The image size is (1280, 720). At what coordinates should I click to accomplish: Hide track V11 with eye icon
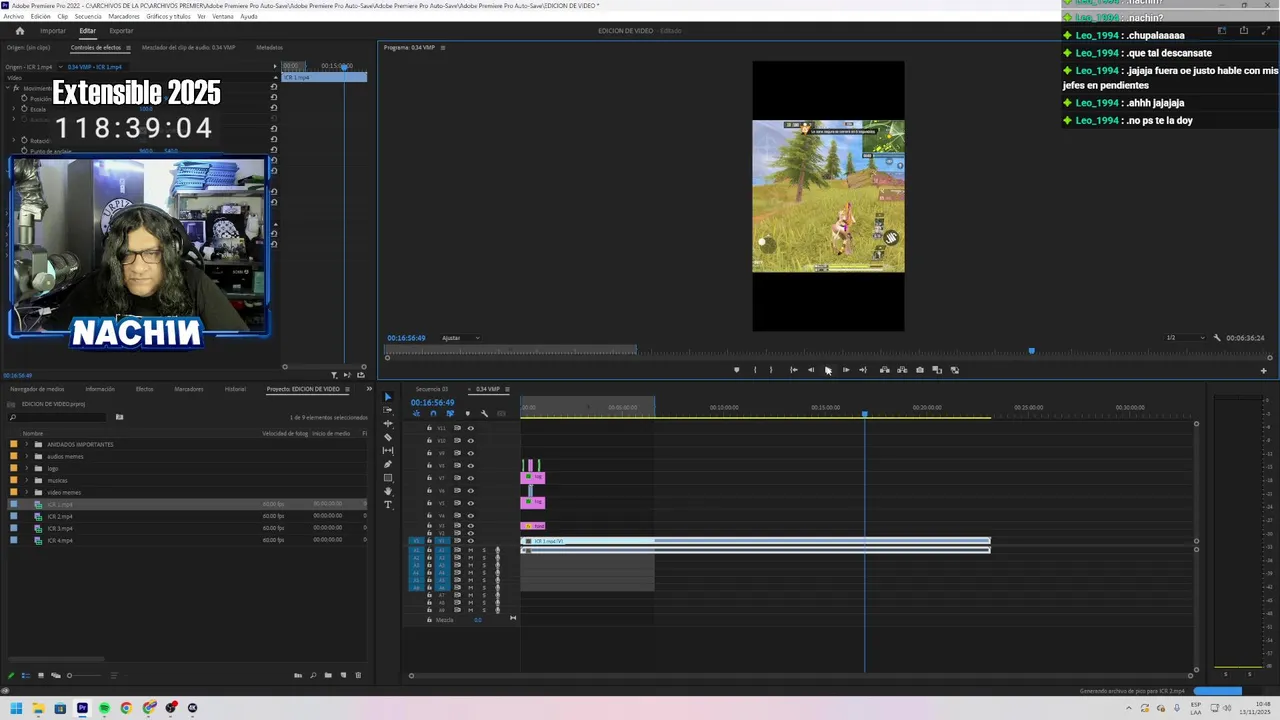coord(471,428)
